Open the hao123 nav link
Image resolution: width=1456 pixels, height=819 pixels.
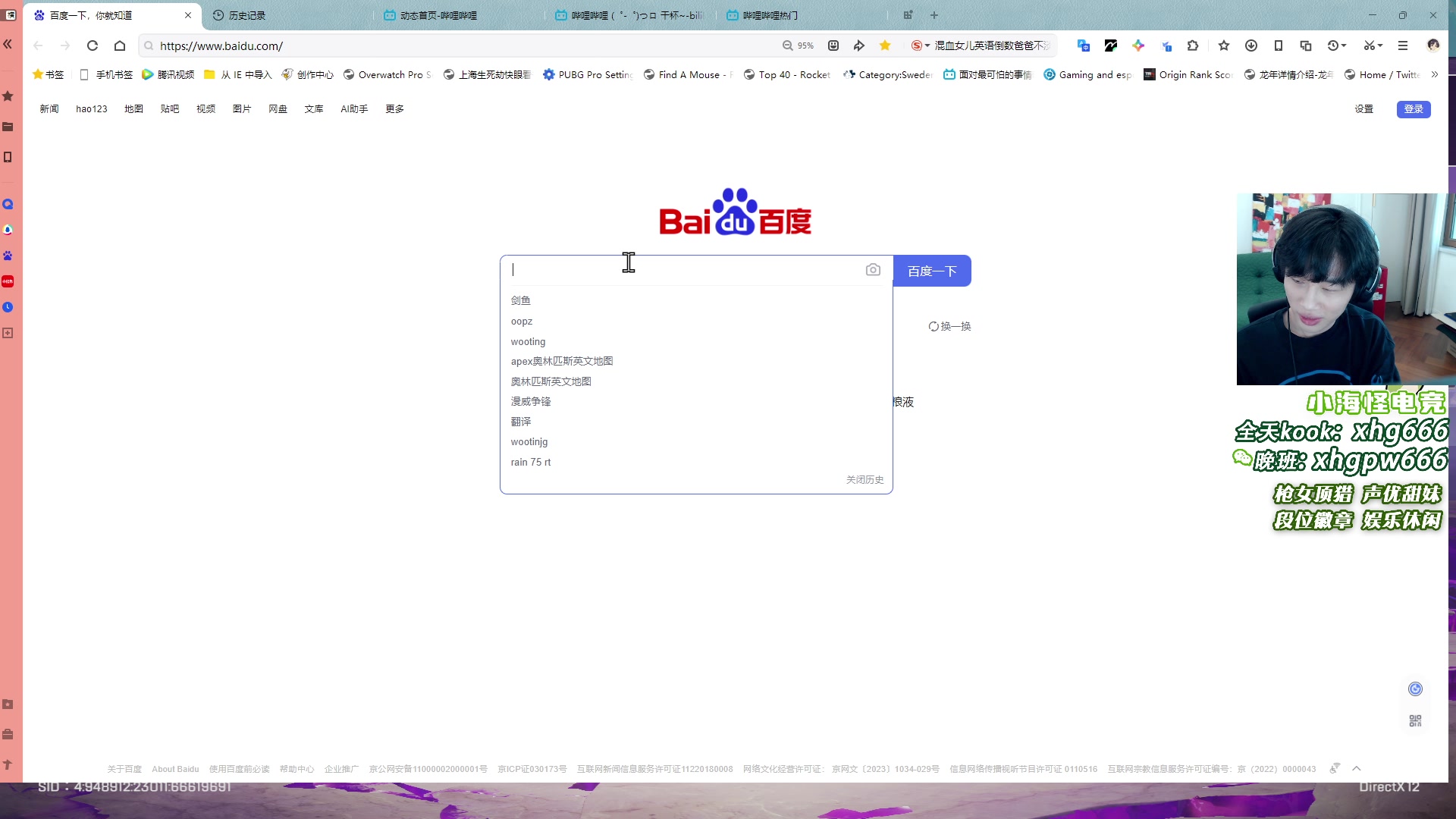point(92,109)
